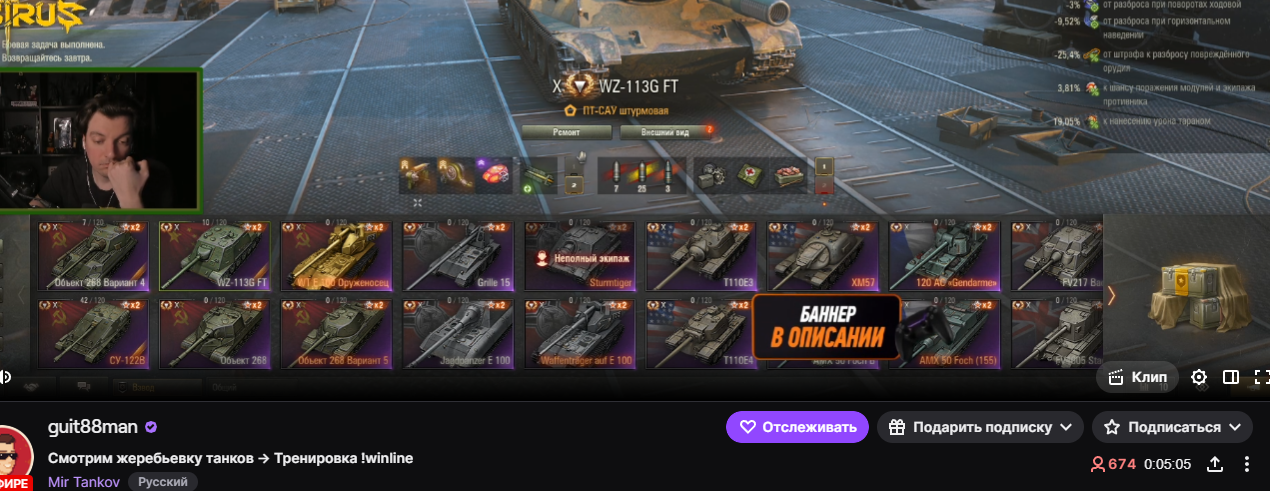Click the verified badge next to guit88man
Image resolution: width=1270 pixels, height=491 pixels.
click(x=151, y=427)
